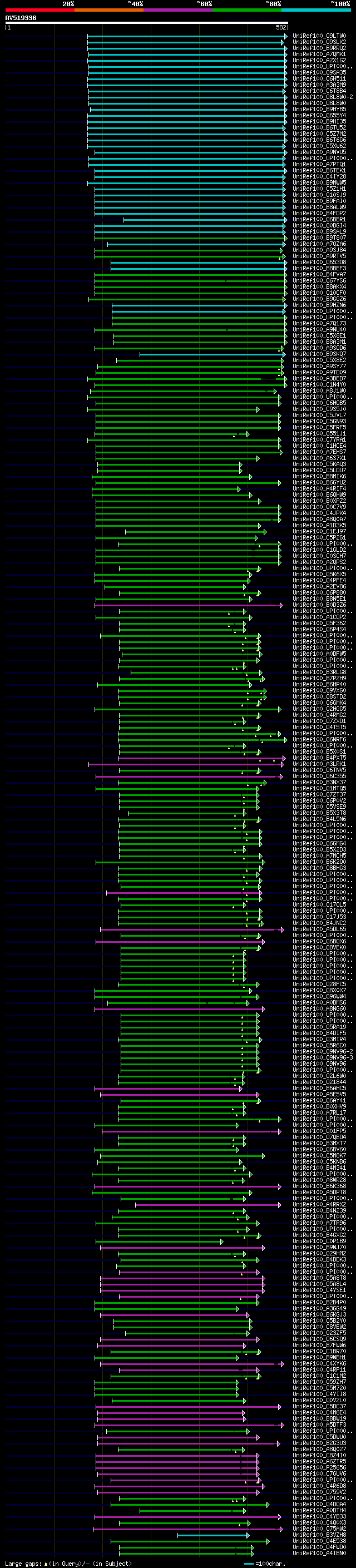Select the UniRef100_Q4E538 entry
Image resolution: width=356 pixels, height=1568 pixels.
[319, 1541]
